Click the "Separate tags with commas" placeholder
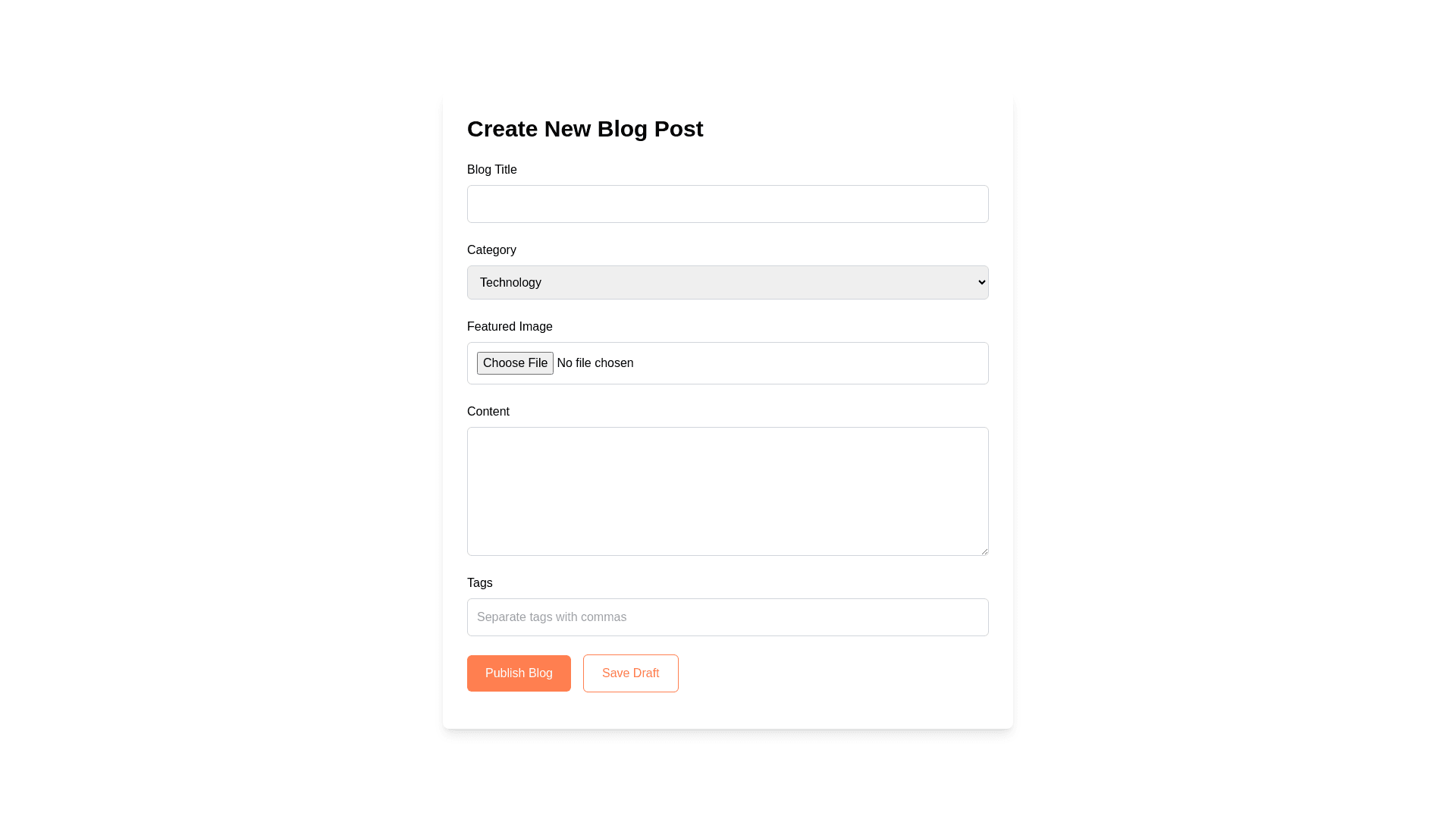Image resolution: width=1456 pixels, height=819 pixels. 551,617
